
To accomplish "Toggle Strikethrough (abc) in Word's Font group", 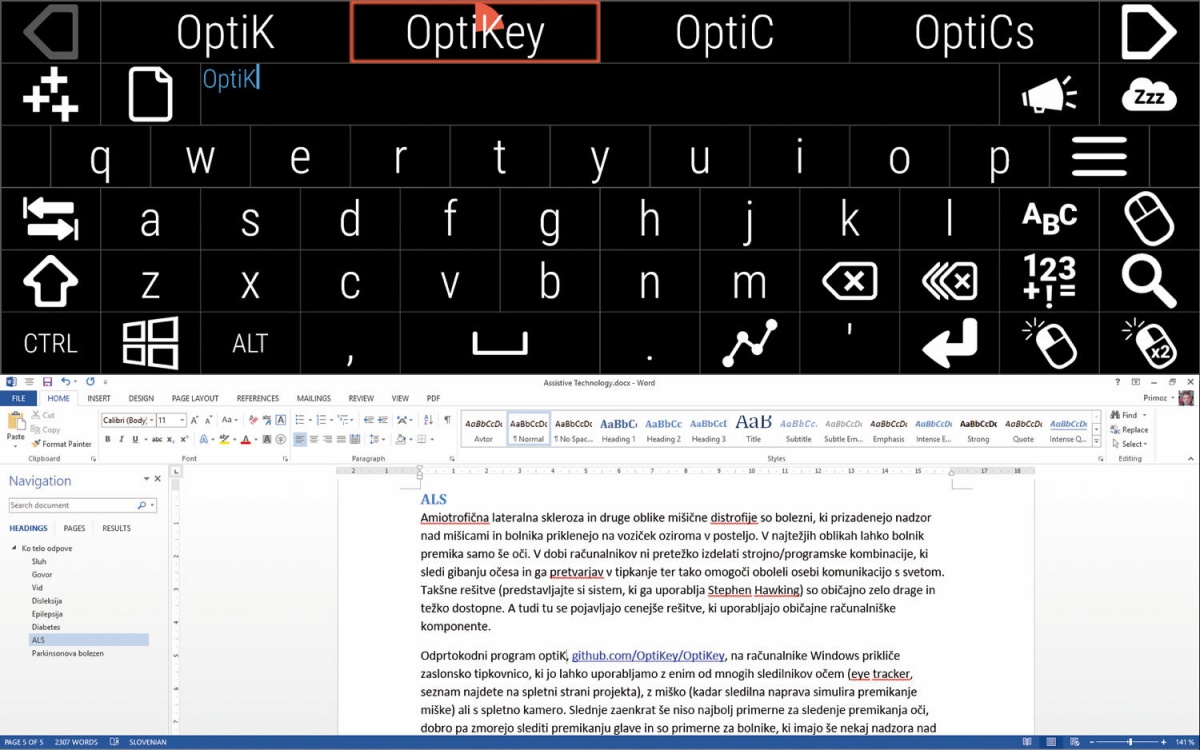I will (155, 439).
